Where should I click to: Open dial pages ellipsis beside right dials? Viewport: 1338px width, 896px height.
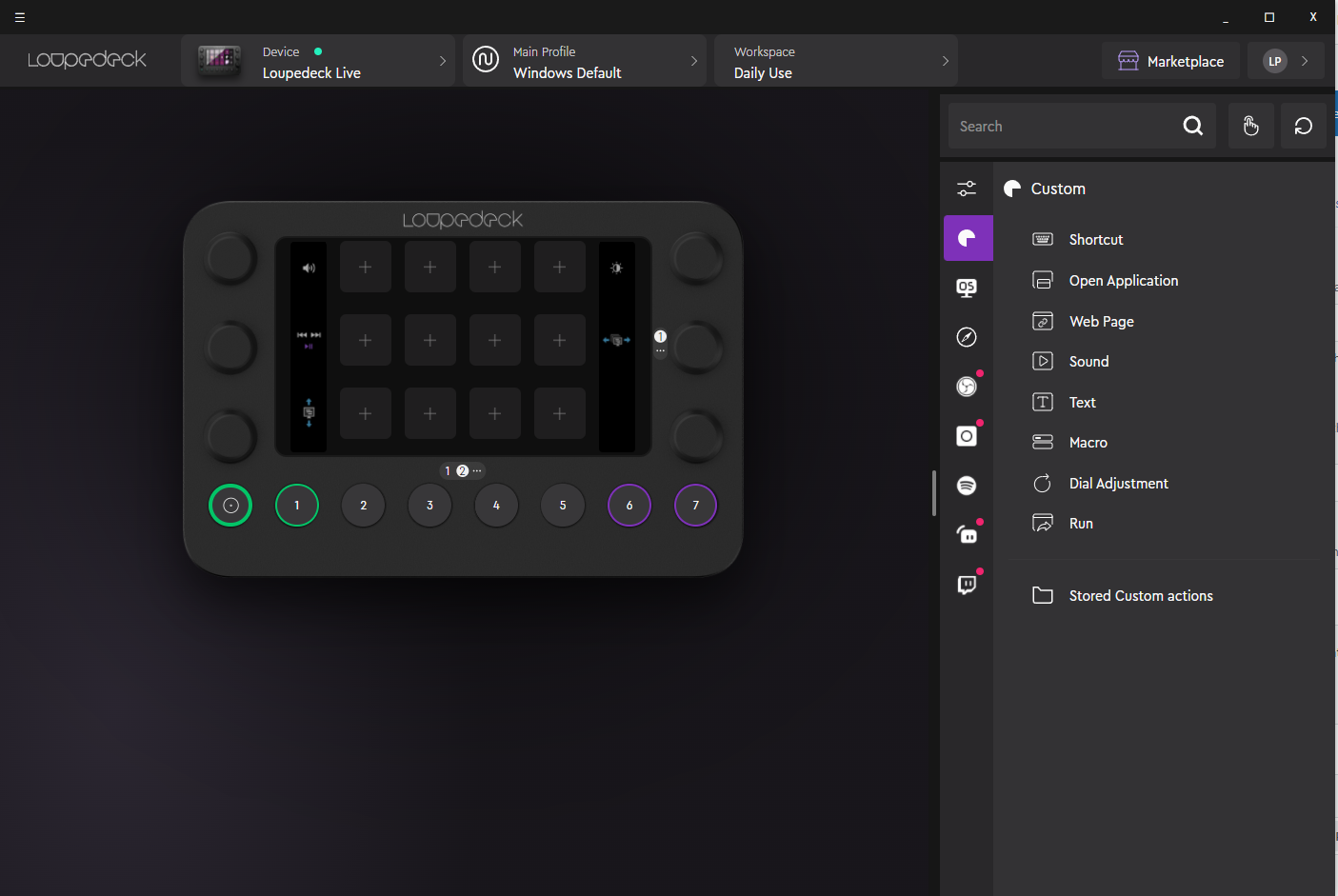click(x=660, y=350)
